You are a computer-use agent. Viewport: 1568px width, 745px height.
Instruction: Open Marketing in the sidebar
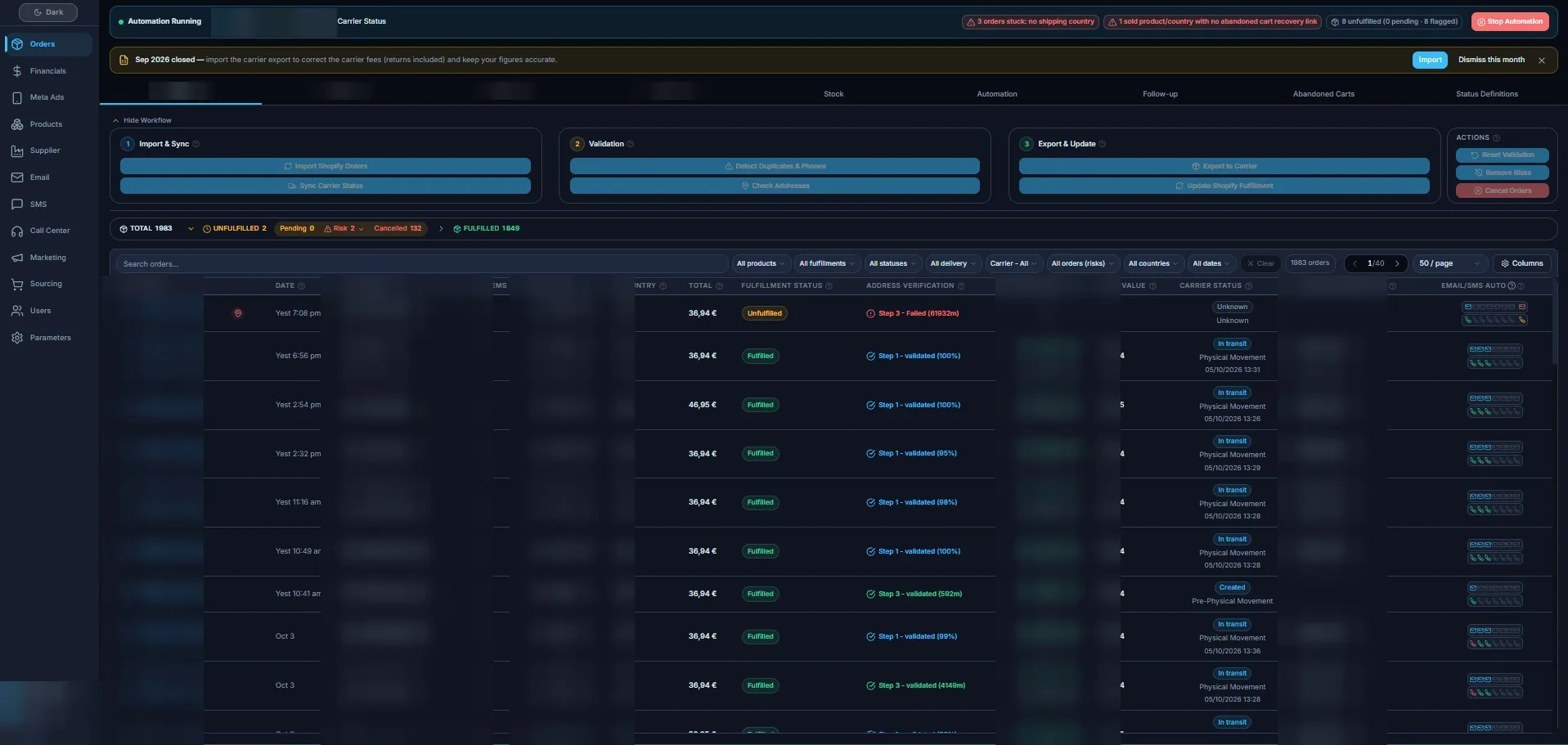(x=47, y=258)
